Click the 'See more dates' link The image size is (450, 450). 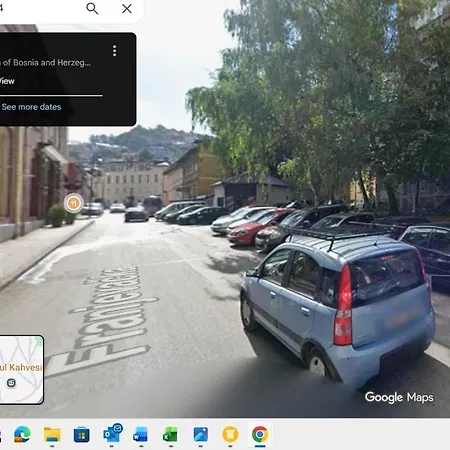click(31, 107)
